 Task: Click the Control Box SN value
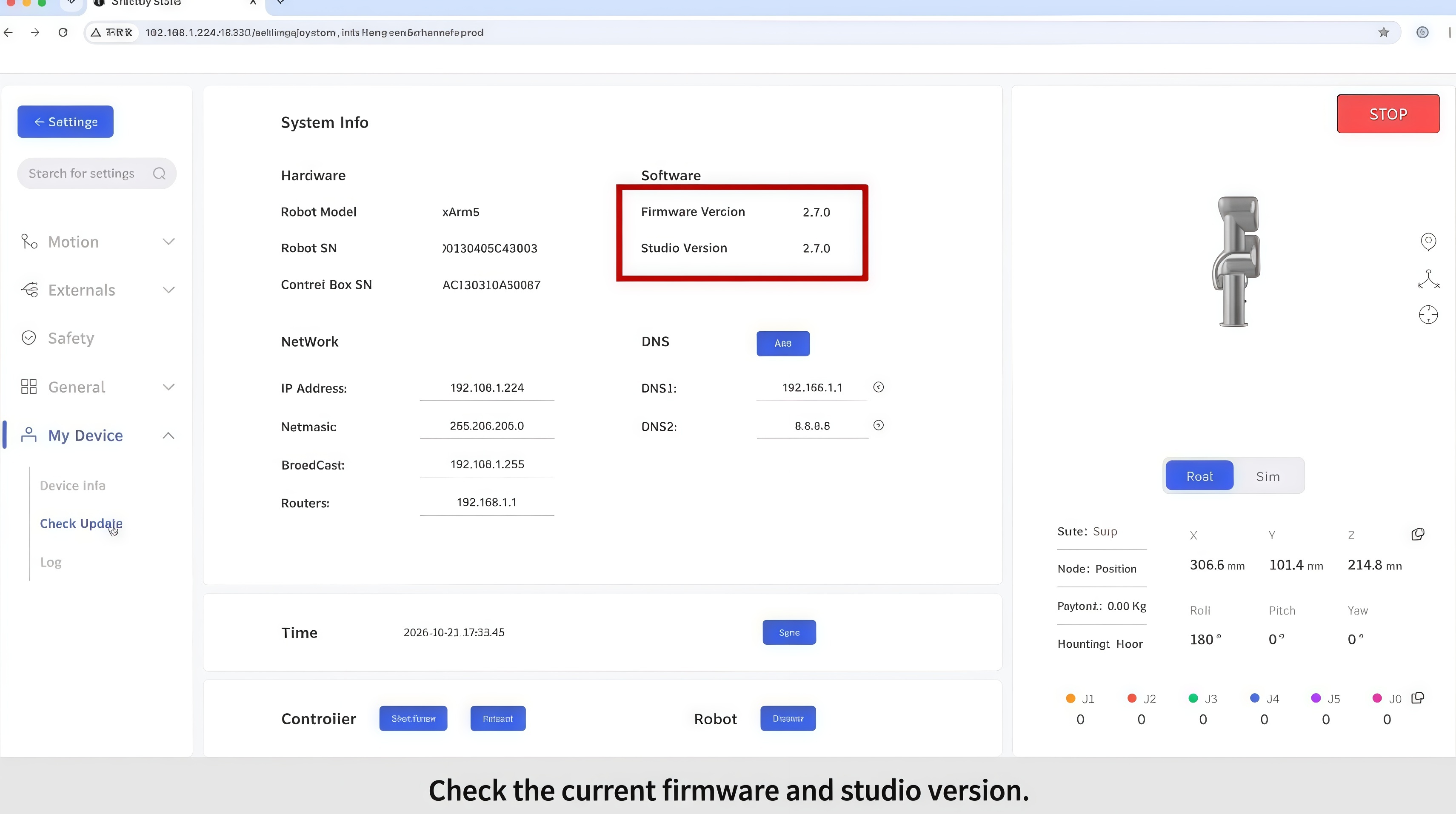[491, 285]
